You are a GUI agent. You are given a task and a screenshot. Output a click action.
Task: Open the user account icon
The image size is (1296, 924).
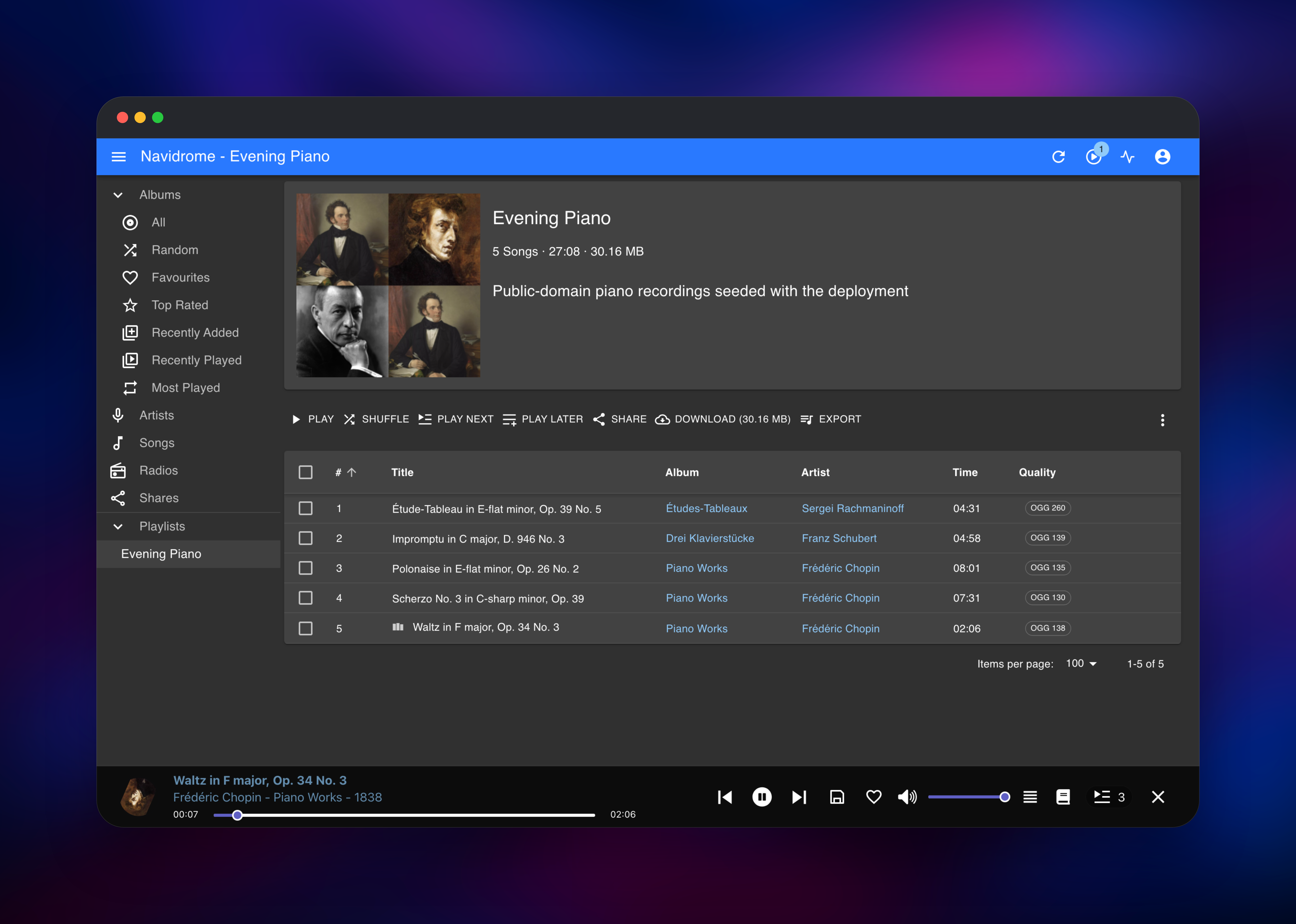(x=1162, y=156)
